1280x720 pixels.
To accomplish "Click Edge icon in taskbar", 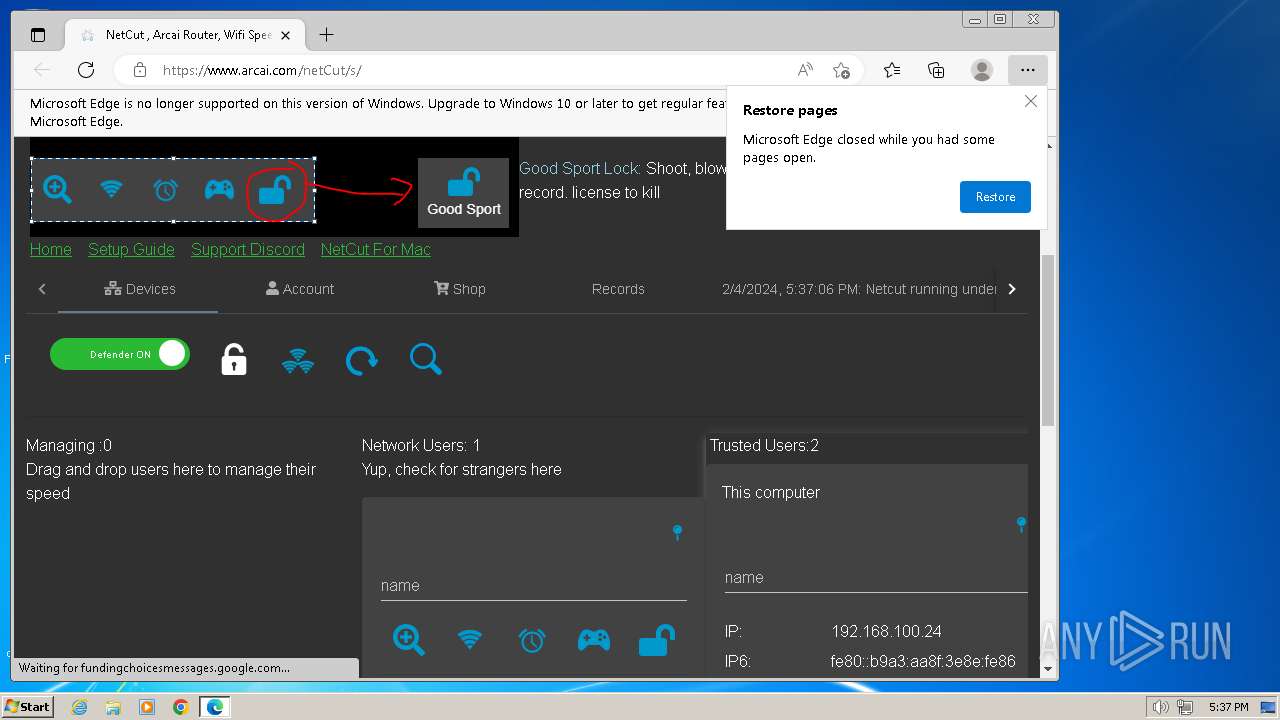I will 215,707.
